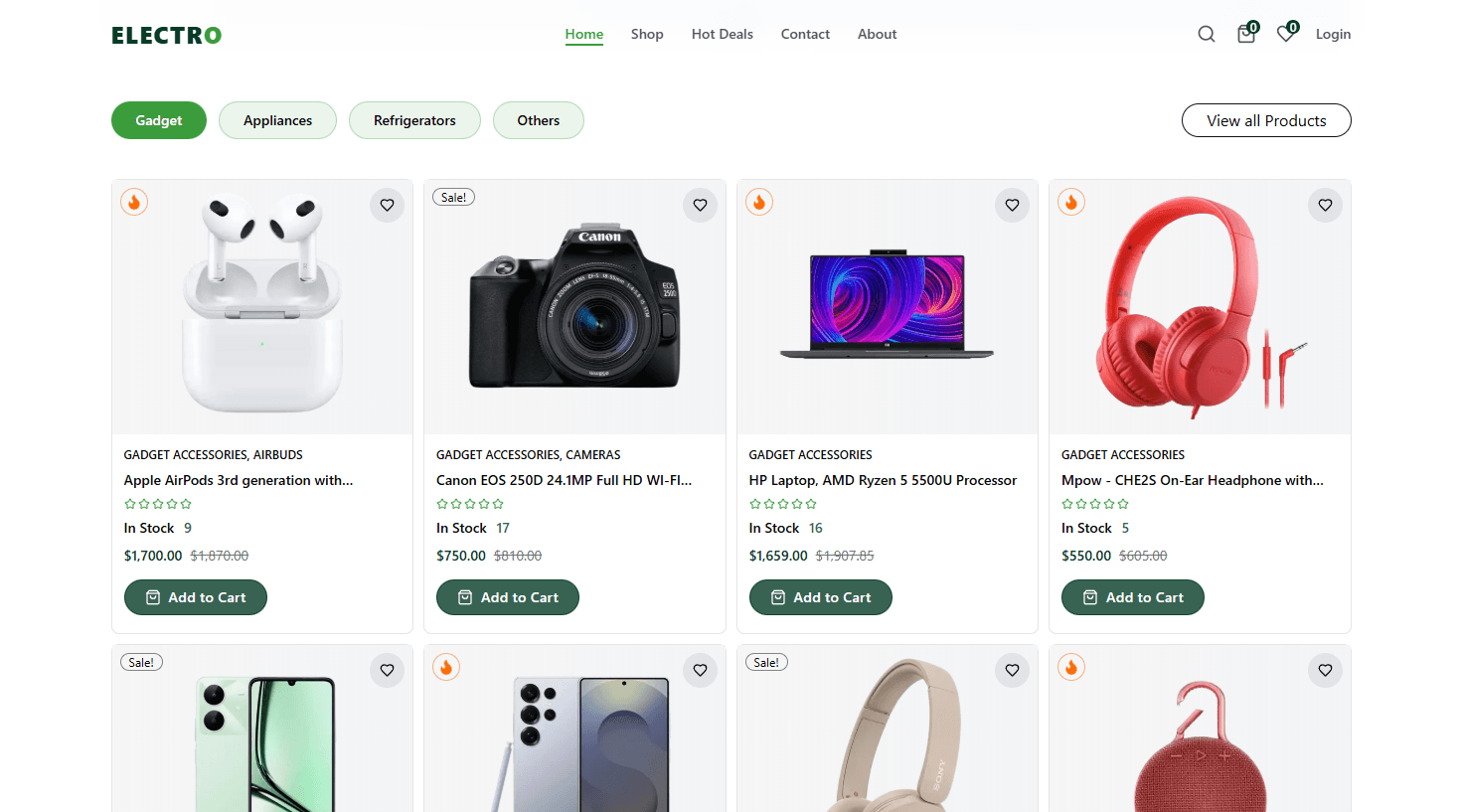Click the fire badge on the HP Laptop card
Viewport: 1460px width, 812px height.
tap(758, 202)
